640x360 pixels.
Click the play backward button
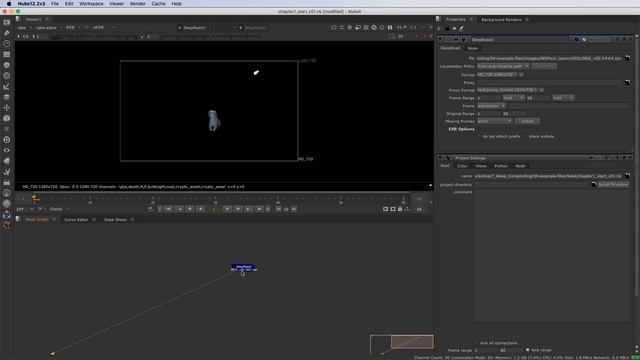pyautogui.click(x=200, y=209)
